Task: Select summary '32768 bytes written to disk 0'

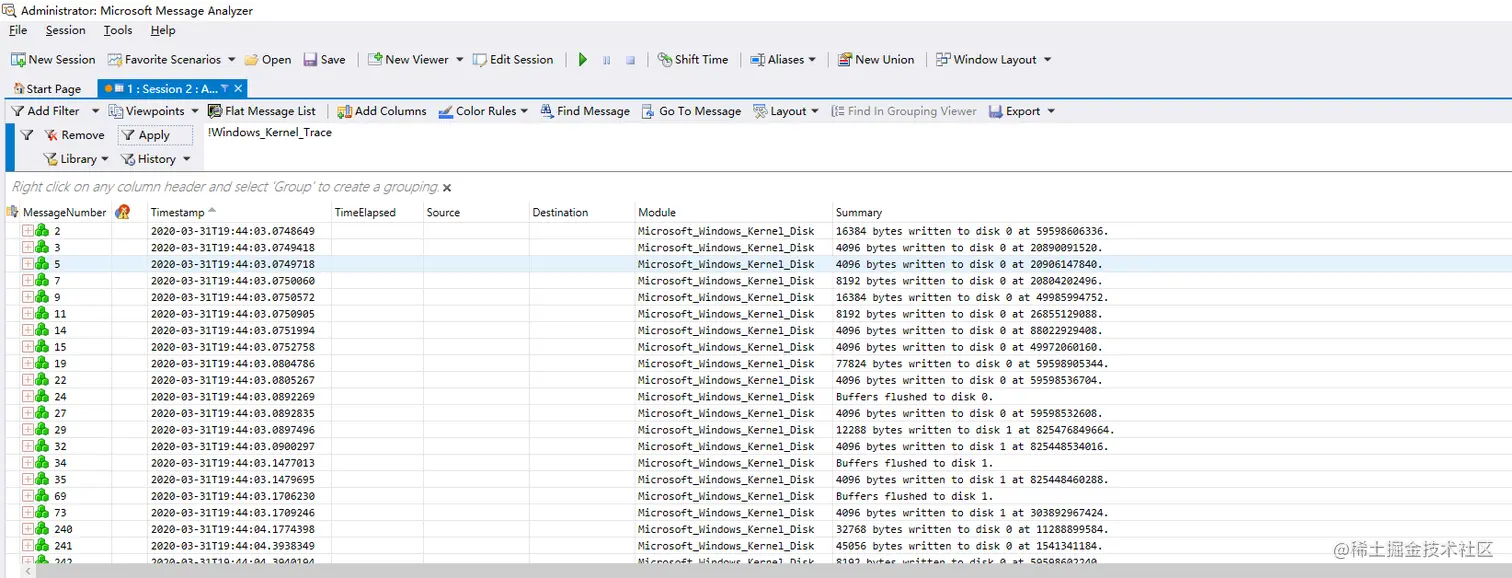Action: [972, 529]
